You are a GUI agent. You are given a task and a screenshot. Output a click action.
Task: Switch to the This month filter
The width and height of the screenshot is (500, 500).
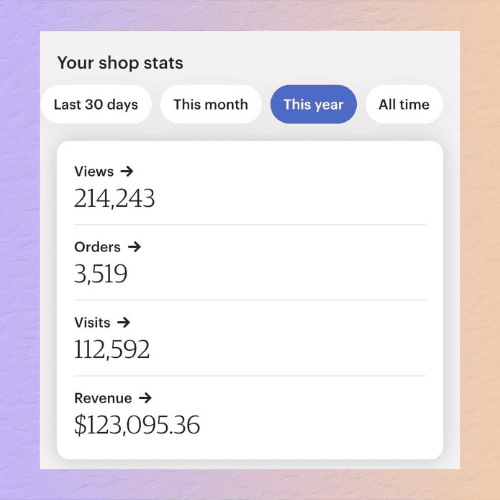211,104
